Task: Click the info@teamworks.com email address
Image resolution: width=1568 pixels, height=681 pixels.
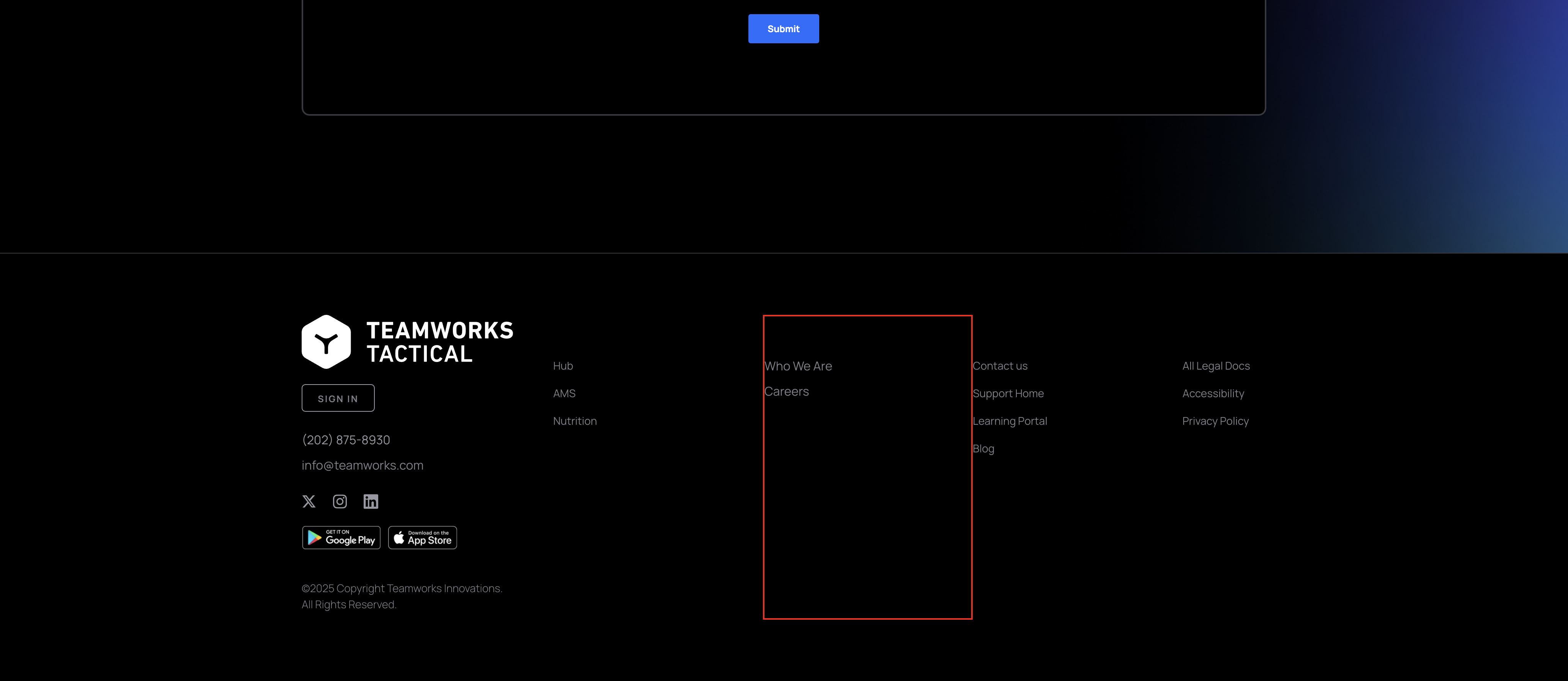Action: click(x=362, y=465)
